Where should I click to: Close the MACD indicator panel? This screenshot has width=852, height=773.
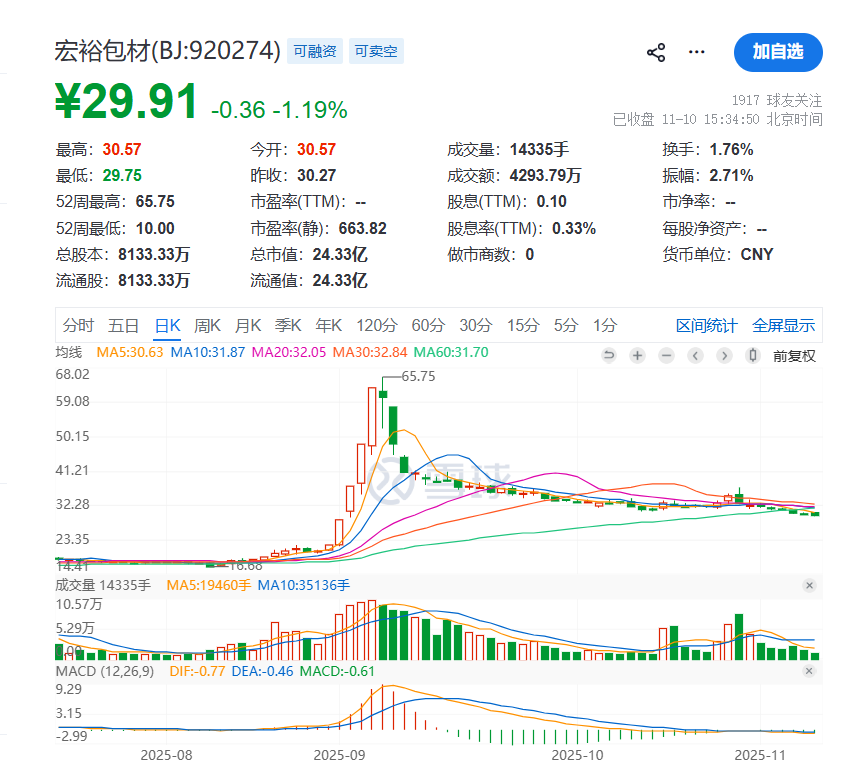(809, 672)
